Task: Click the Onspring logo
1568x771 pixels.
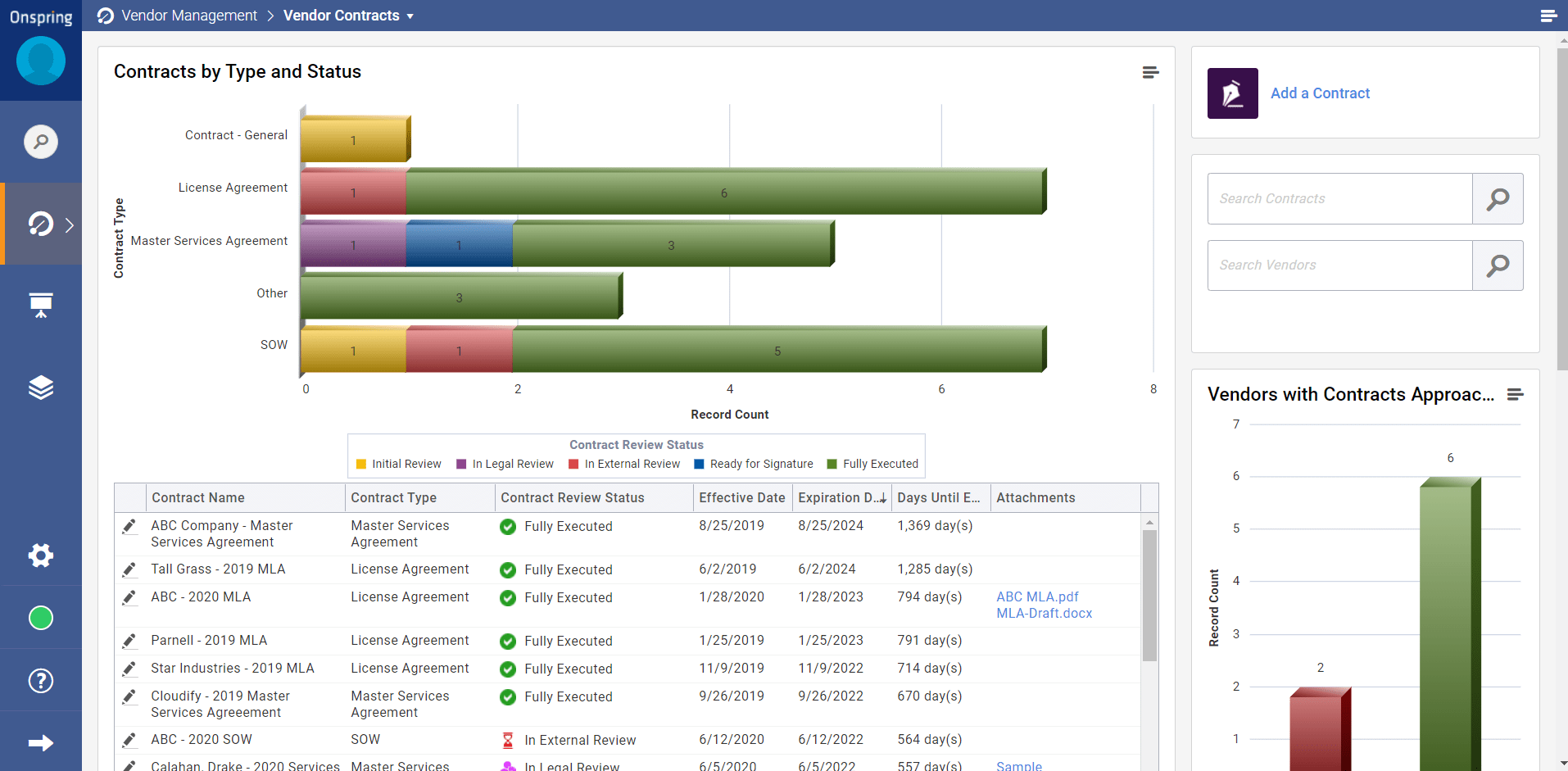Action: click(41, 17)
